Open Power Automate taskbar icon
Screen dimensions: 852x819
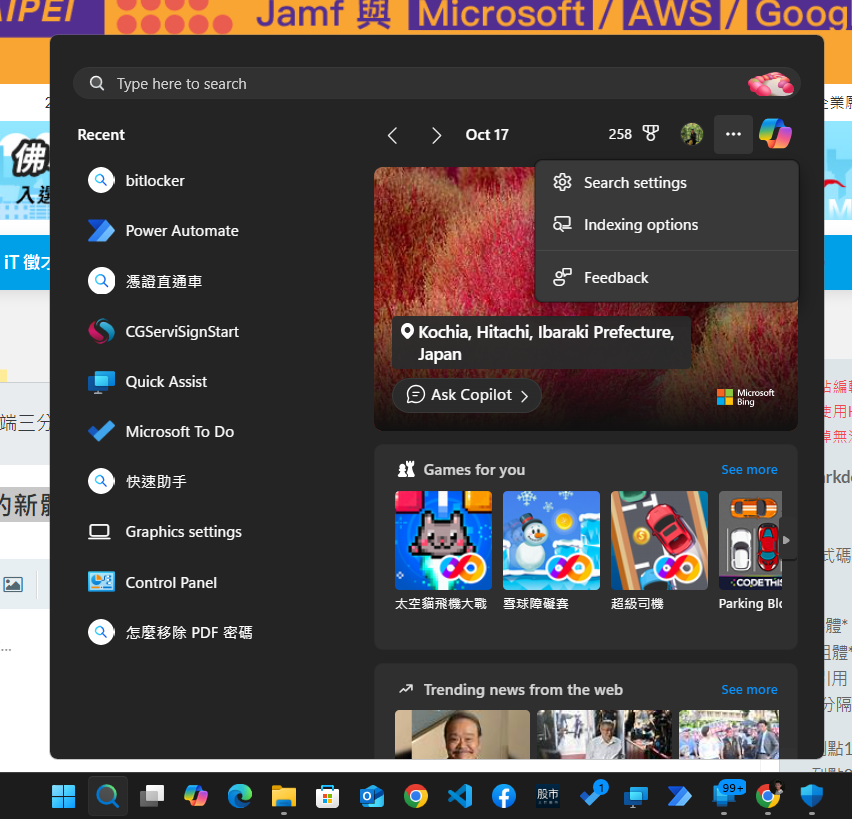680,797
